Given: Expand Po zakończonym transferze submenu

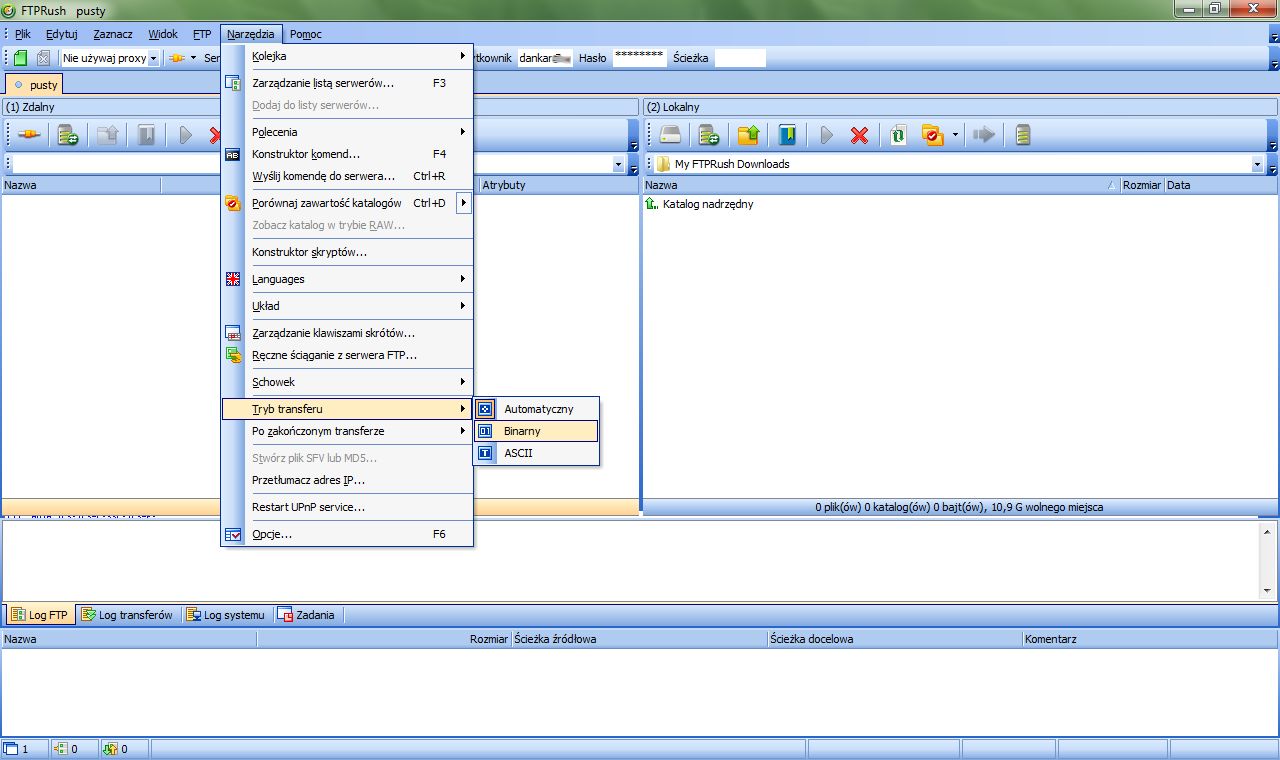Looking at the screenshot, I should click(x=346, y=431).
